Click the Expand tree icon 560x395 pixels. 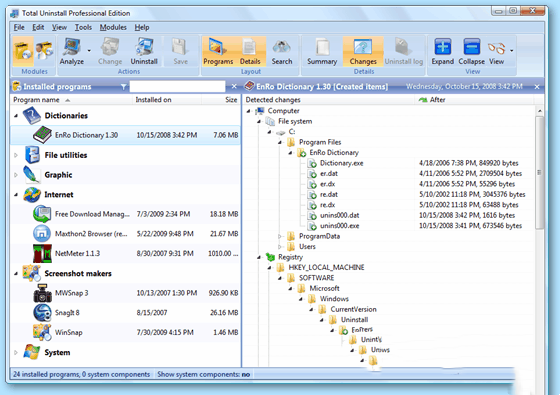442,52
